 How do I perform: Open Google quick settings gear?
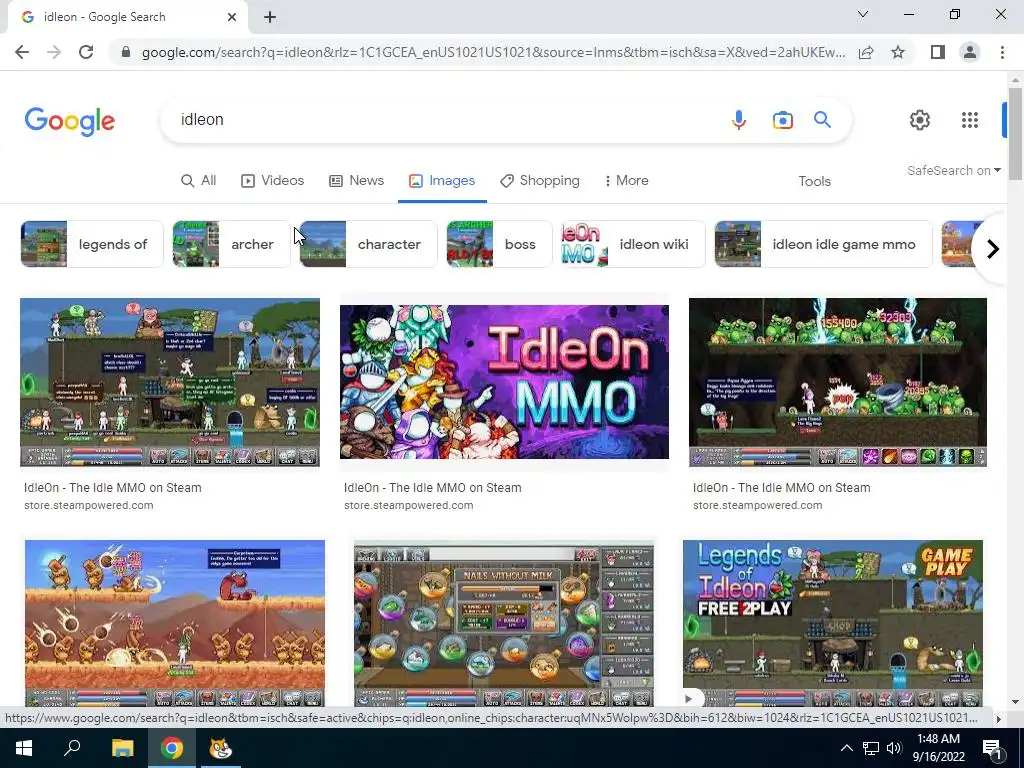[x=920, y=120]
